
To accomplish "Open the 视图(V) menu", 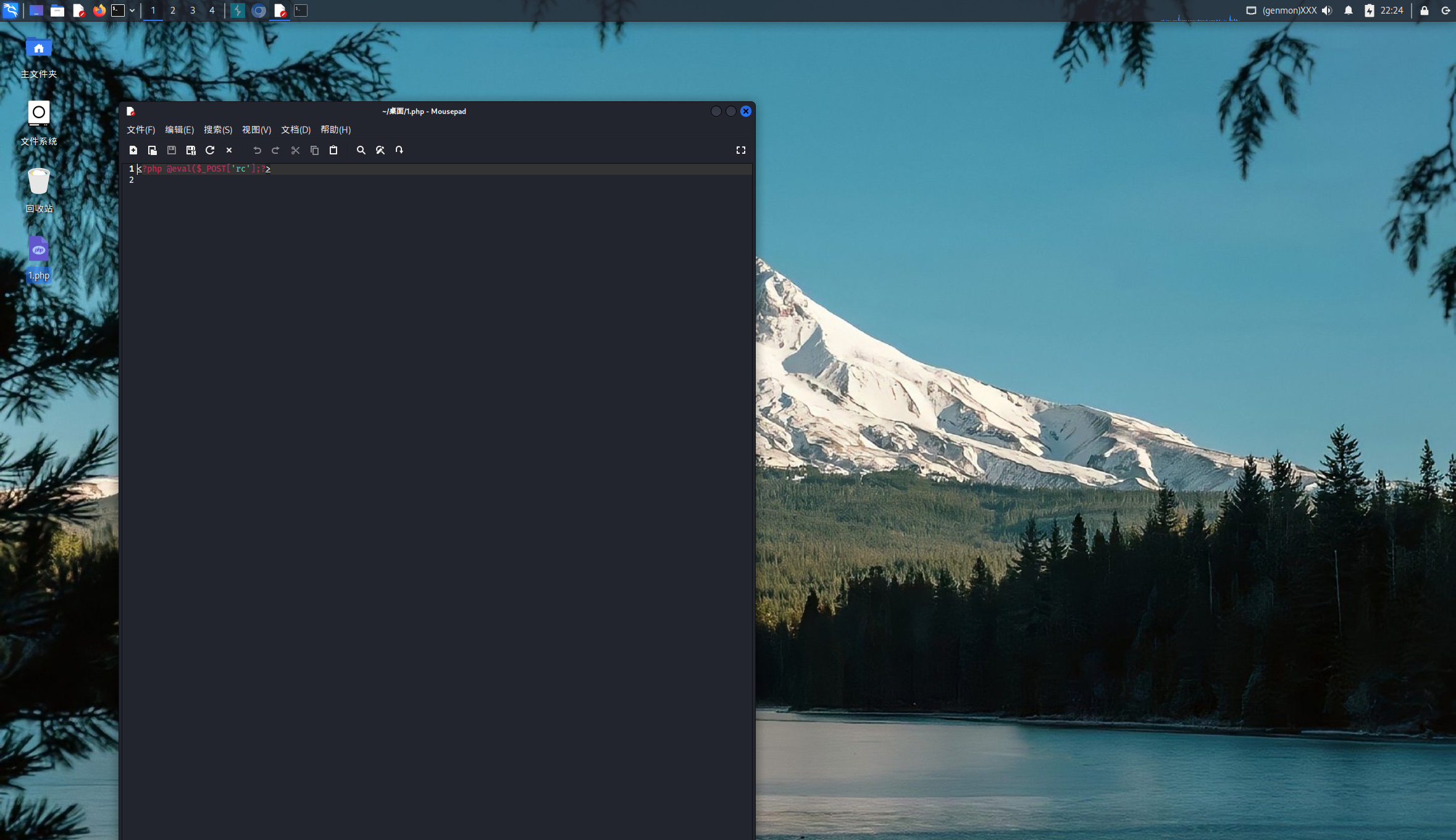I will (x=256, y=130).
